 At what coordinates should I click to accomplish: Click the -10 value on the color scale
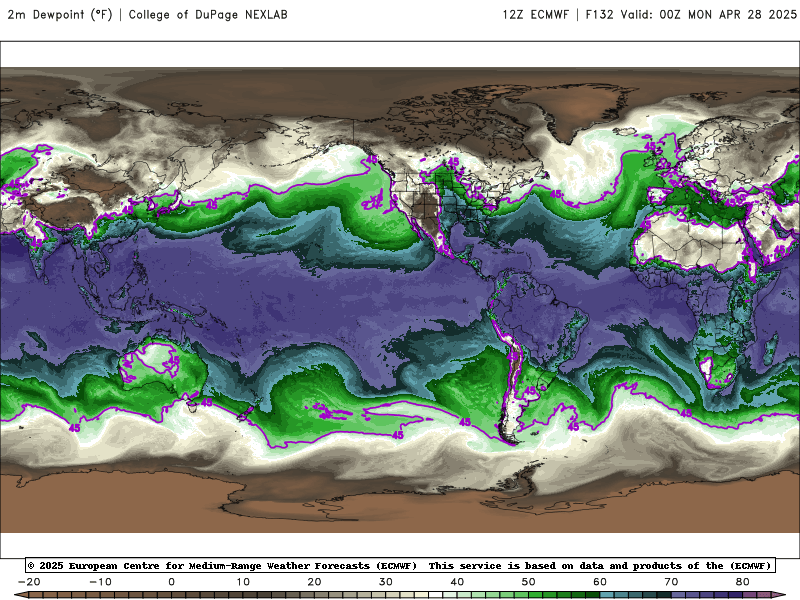coord(100,582)
